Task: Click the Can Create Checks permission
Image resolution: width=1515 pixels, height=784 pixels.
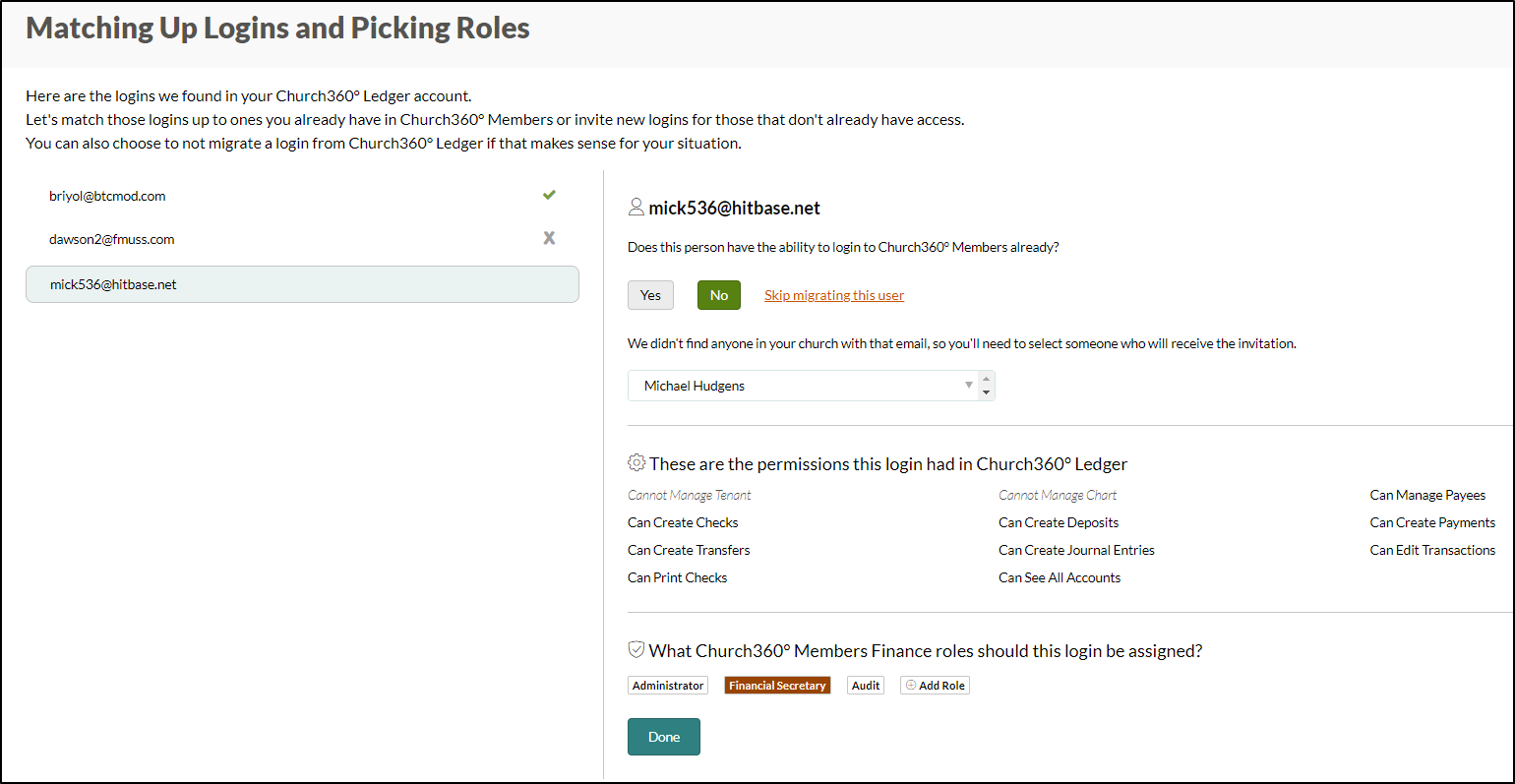Action: tap(683, 522)
